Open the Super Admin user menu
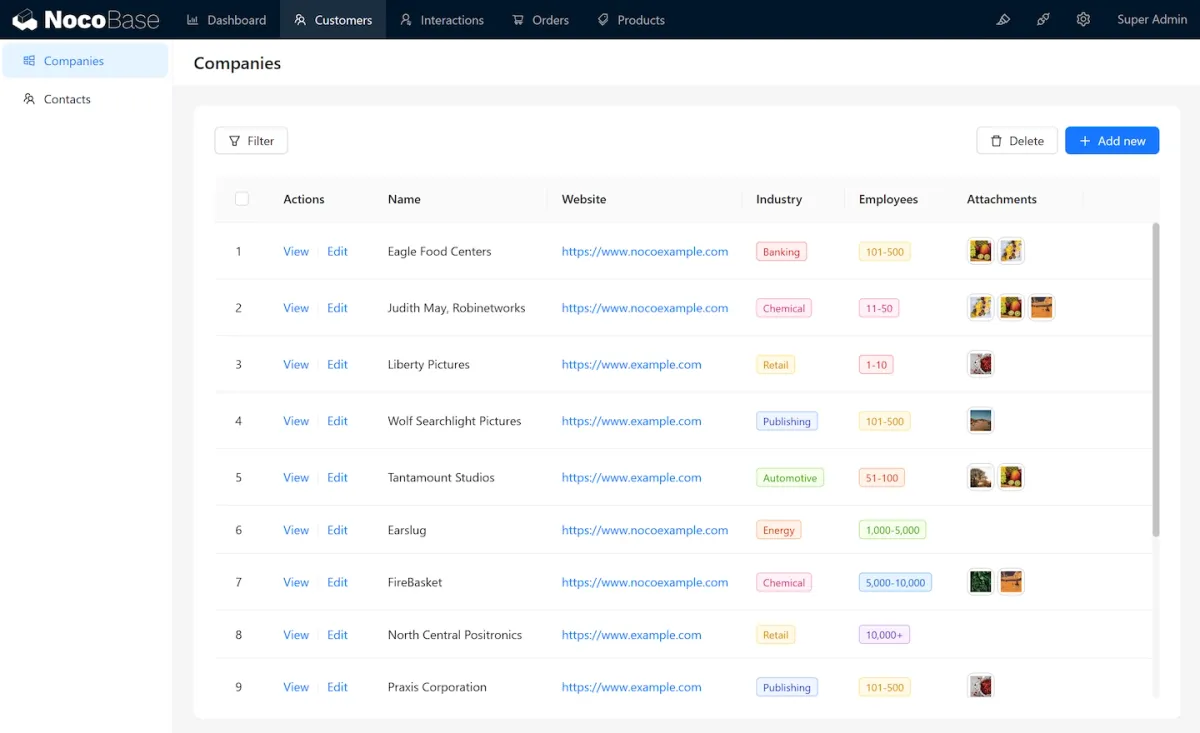The width and height of the screenshot is (1200, 733). point(1151,20)
